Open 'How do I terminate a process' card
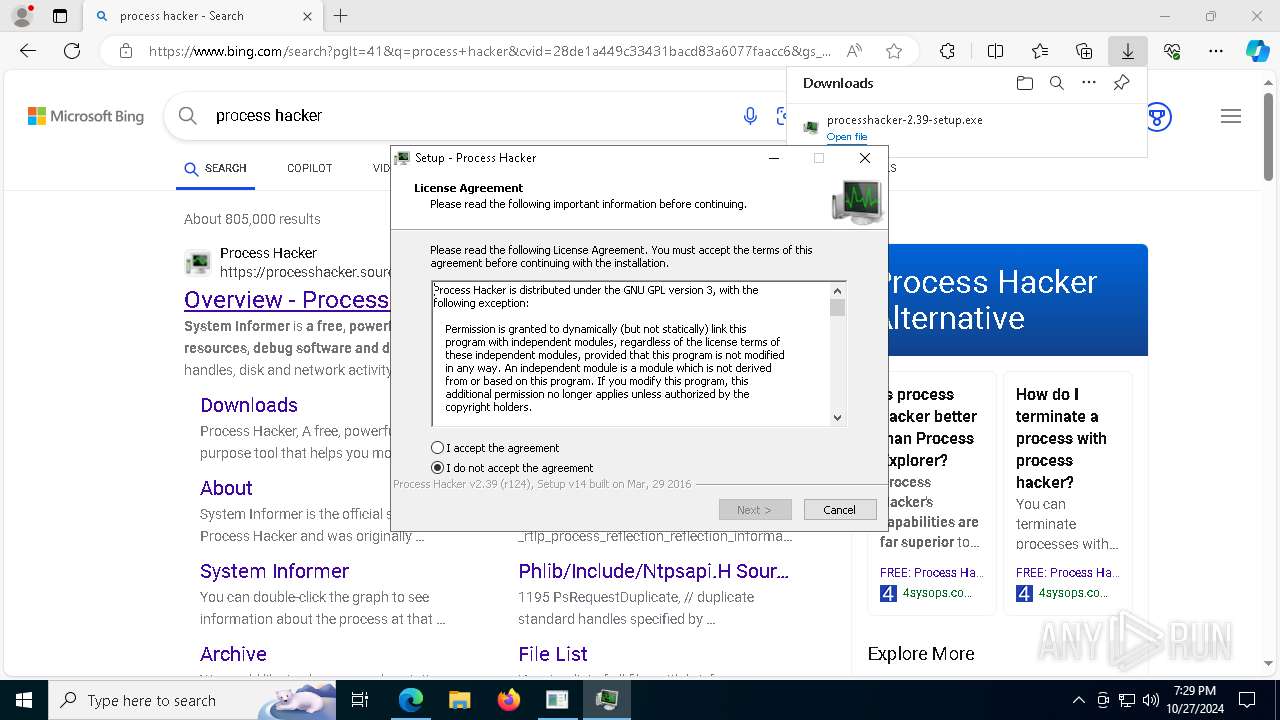This screenshot has height=720, width=1280. pyautogui.click(x=1068, y=493)
